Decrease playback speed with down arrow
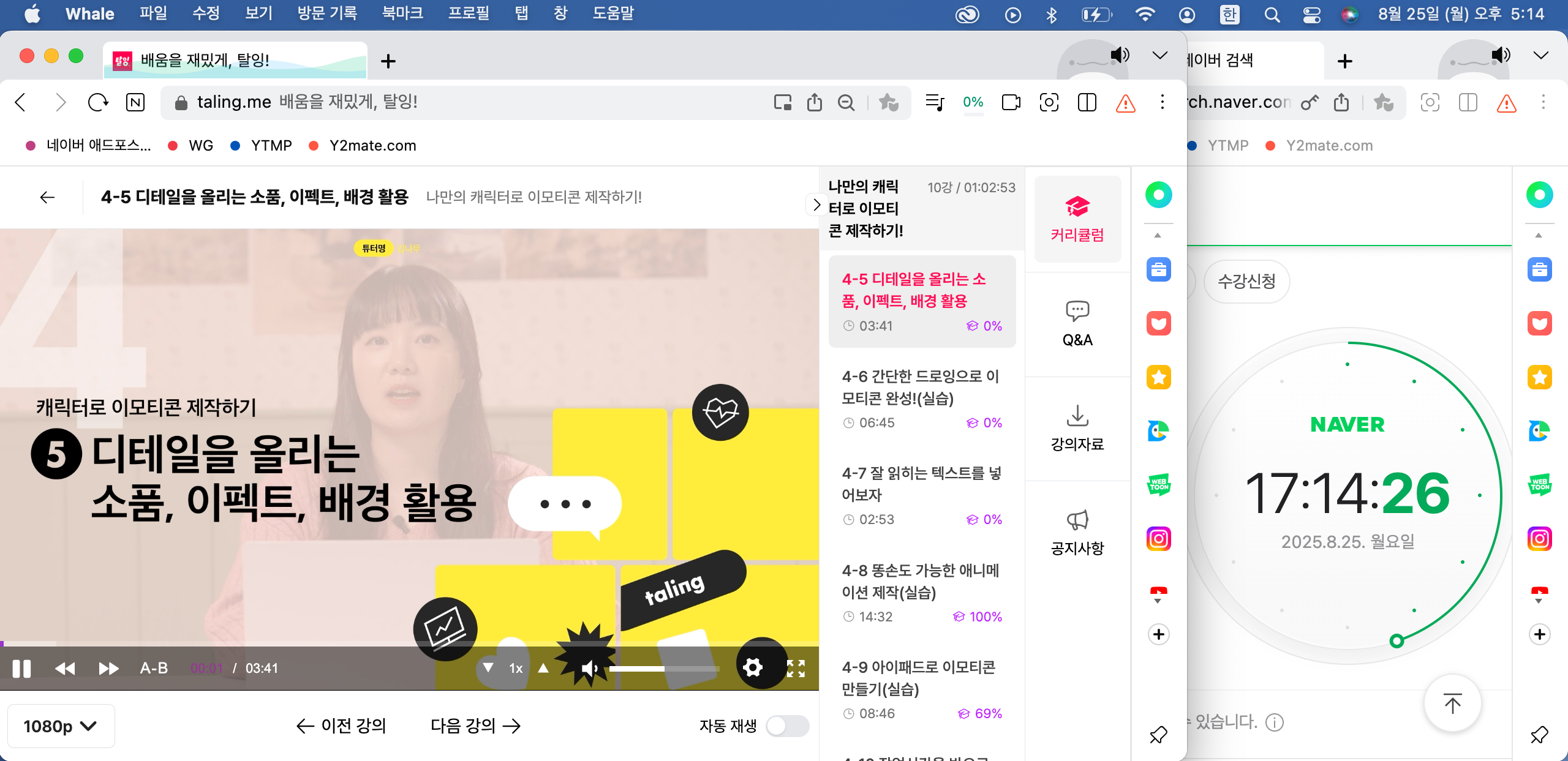Screen dimensions: 1568x761 click(x=488, y=668)
